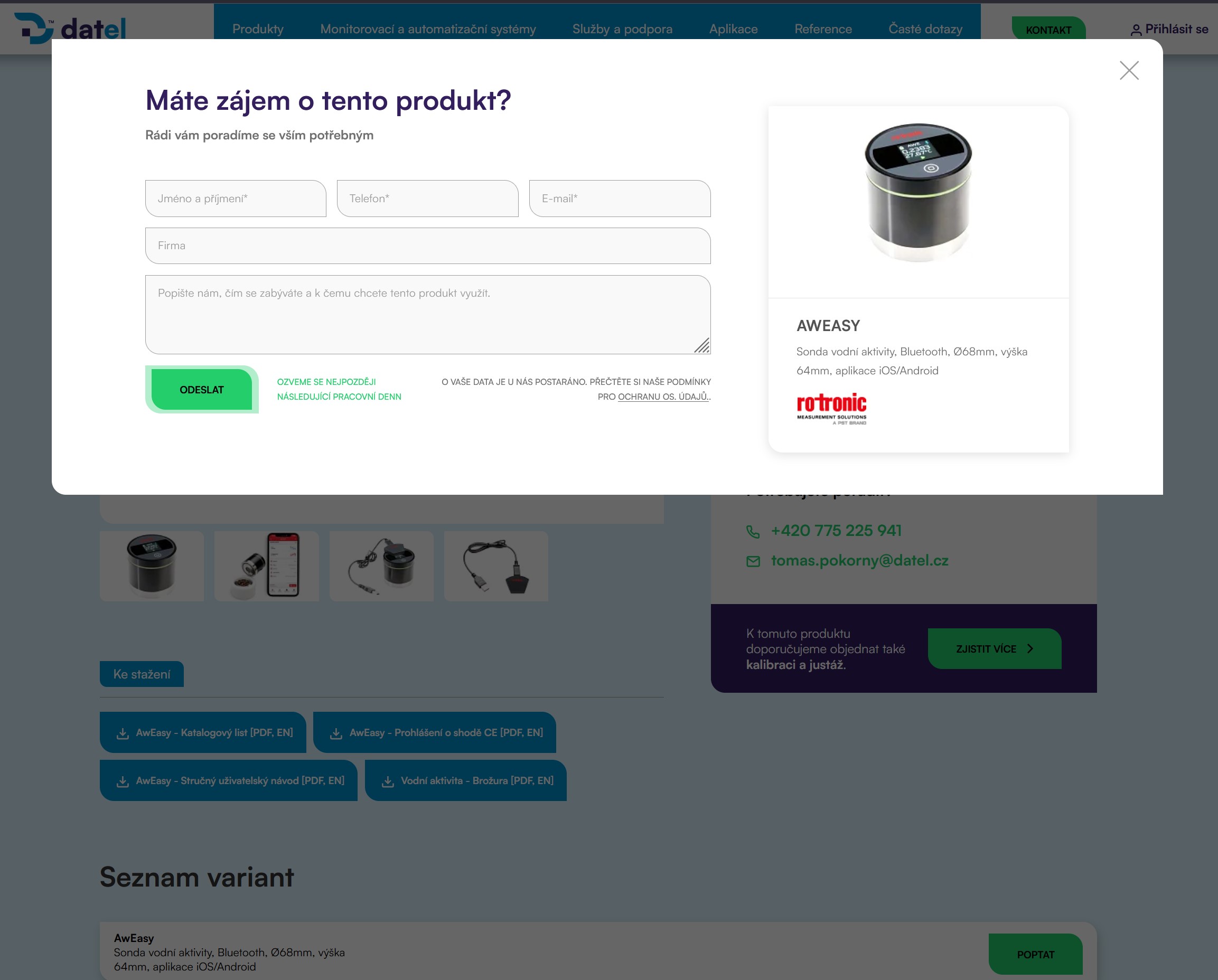1218x980 pixels.
Task: Click the envelope icon beside tomas.pokorny@datel.cz
Action: pos(753,561)
